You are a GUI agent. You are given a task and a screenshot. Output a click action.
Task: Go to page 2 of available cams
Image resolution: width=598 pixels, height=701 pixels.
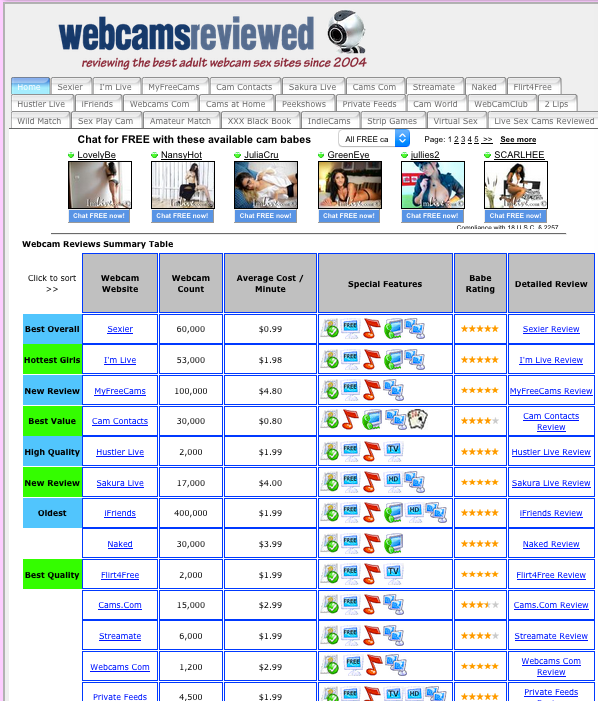pyautogui.click(x=456, y=139)
